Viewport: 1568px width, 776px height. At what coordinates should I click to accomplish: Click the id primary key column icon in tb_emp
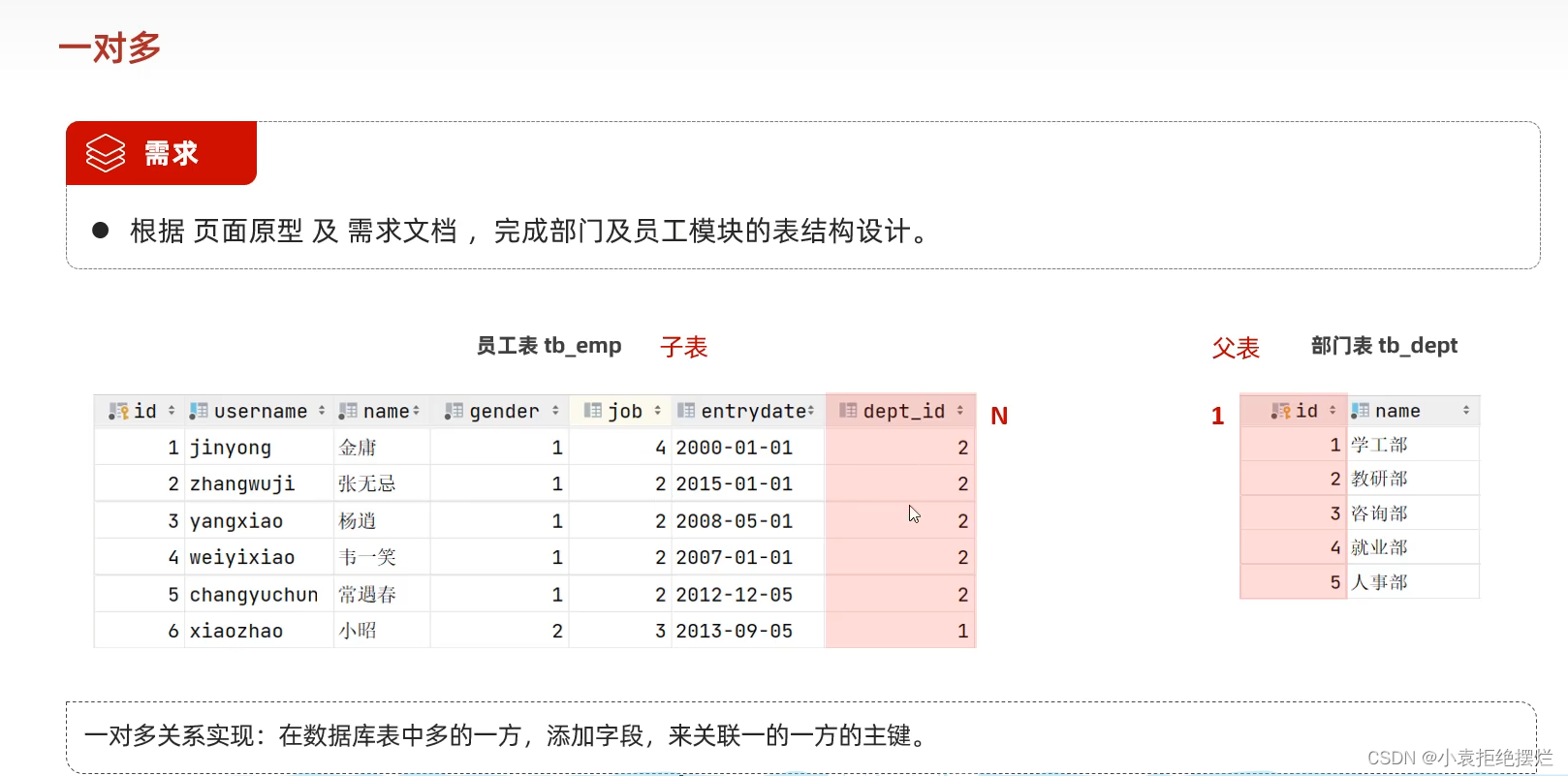click(118, 411)
